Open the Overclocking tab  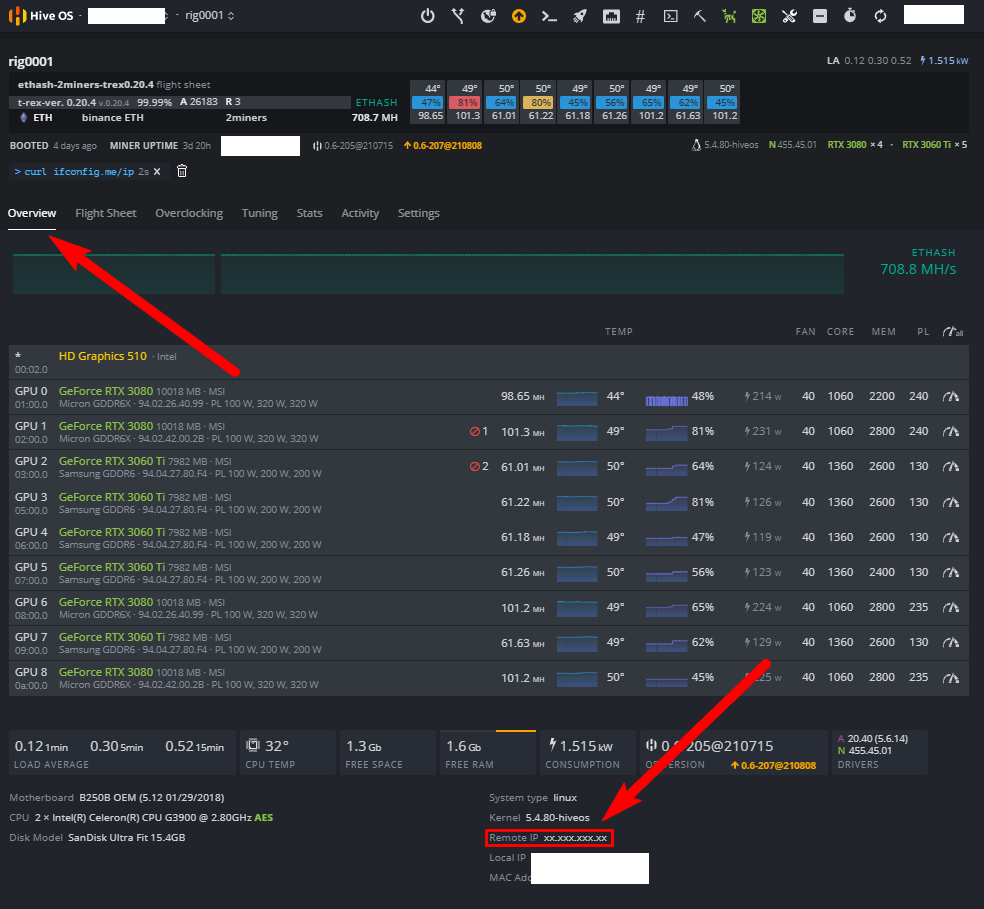[189, 213]
